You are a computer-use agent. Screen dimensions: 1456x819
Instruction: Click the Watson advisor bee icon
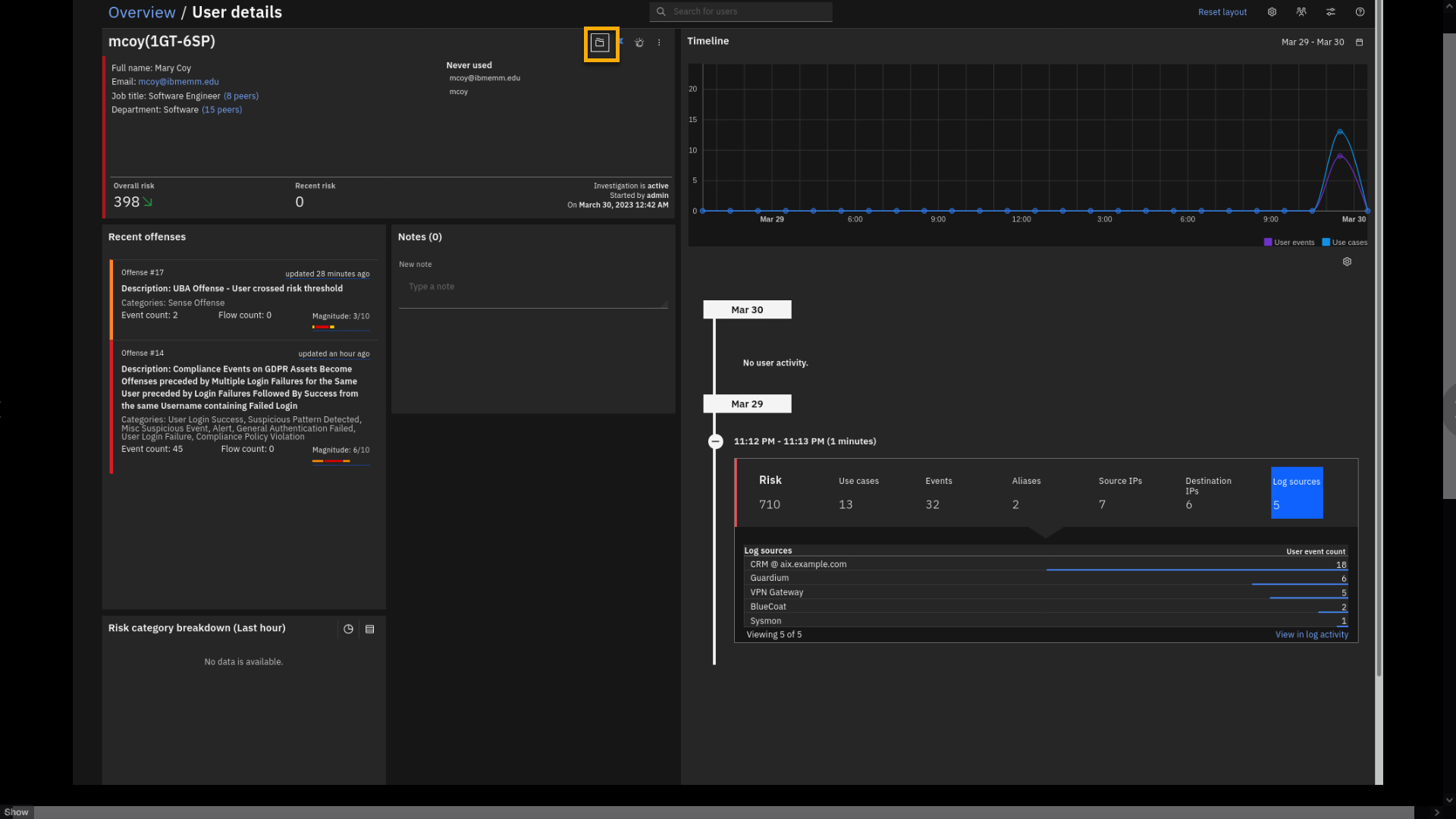pos(639,43)
